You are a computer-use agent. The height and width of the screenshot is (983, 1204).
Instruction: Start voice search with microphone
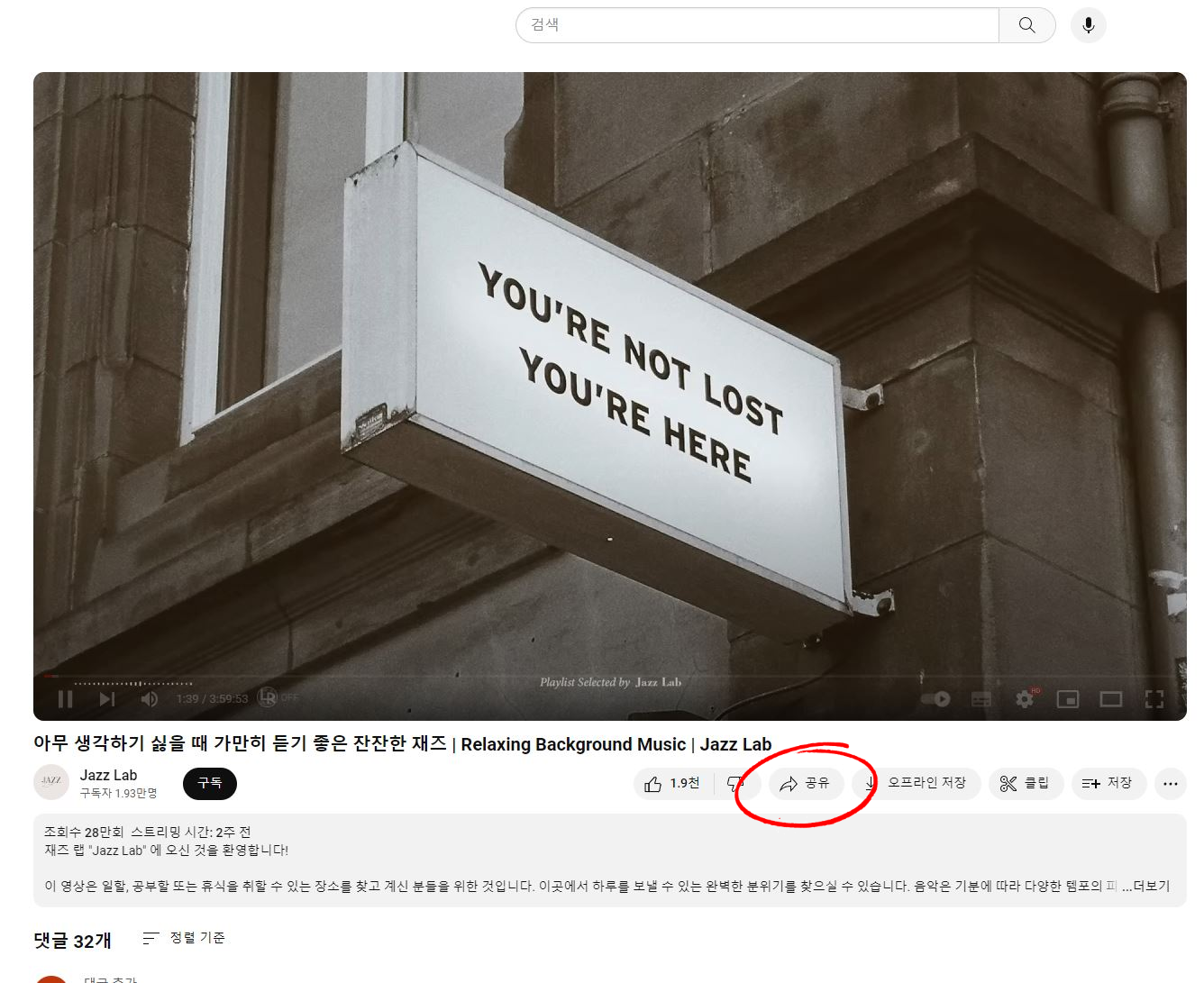(1089, 25)
